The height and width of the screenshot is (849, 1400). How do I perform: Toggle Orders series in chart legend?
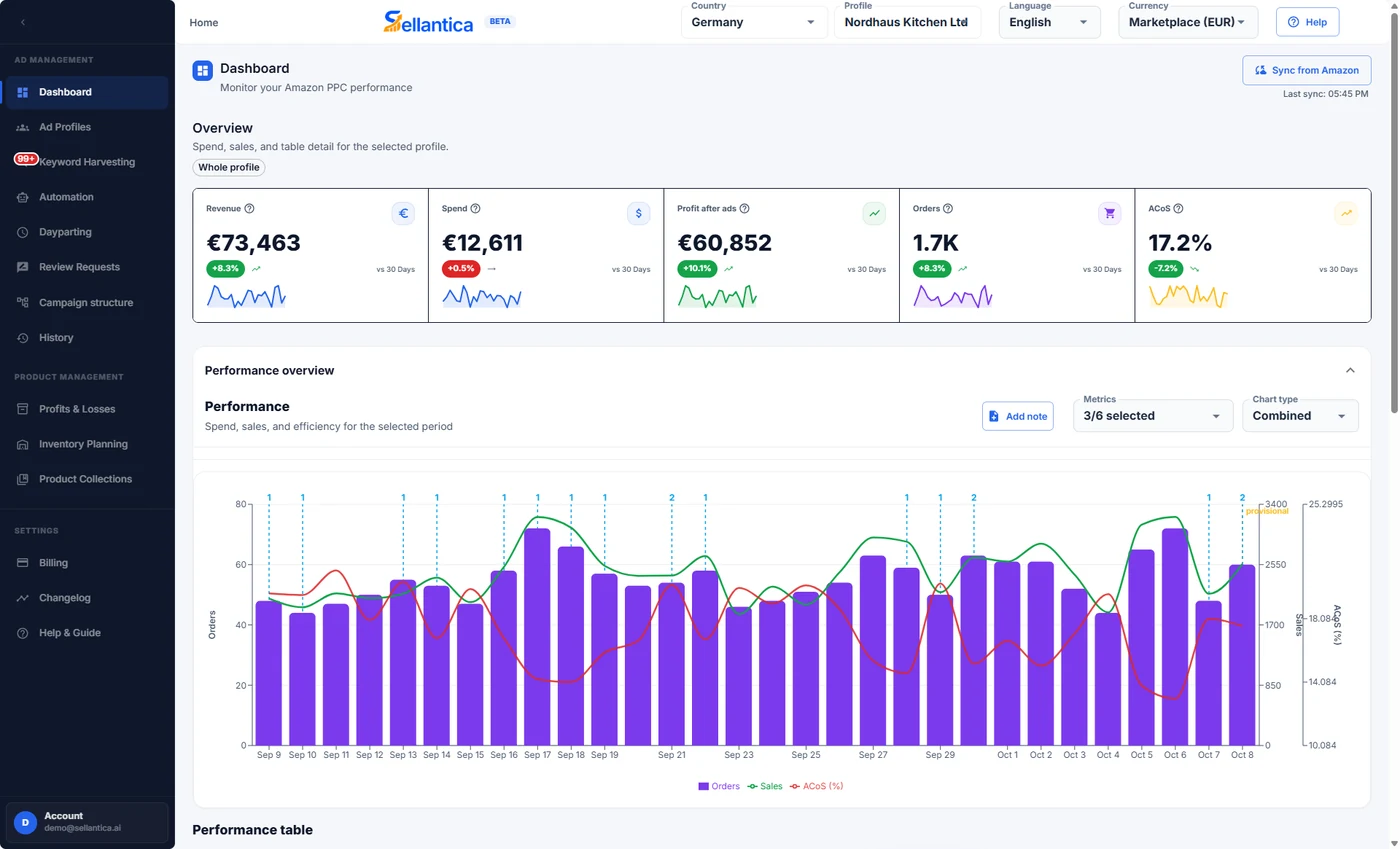coord(719,786)
